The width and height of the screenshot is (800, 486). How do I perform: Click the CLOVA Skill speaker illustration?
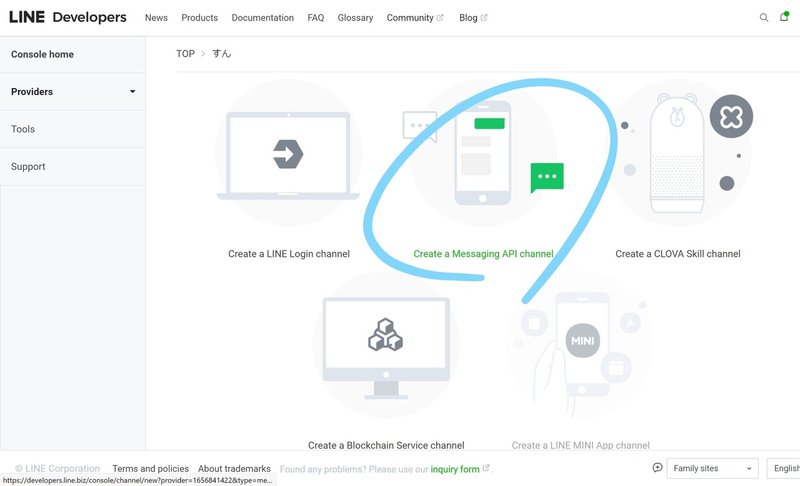coord(677,153)
